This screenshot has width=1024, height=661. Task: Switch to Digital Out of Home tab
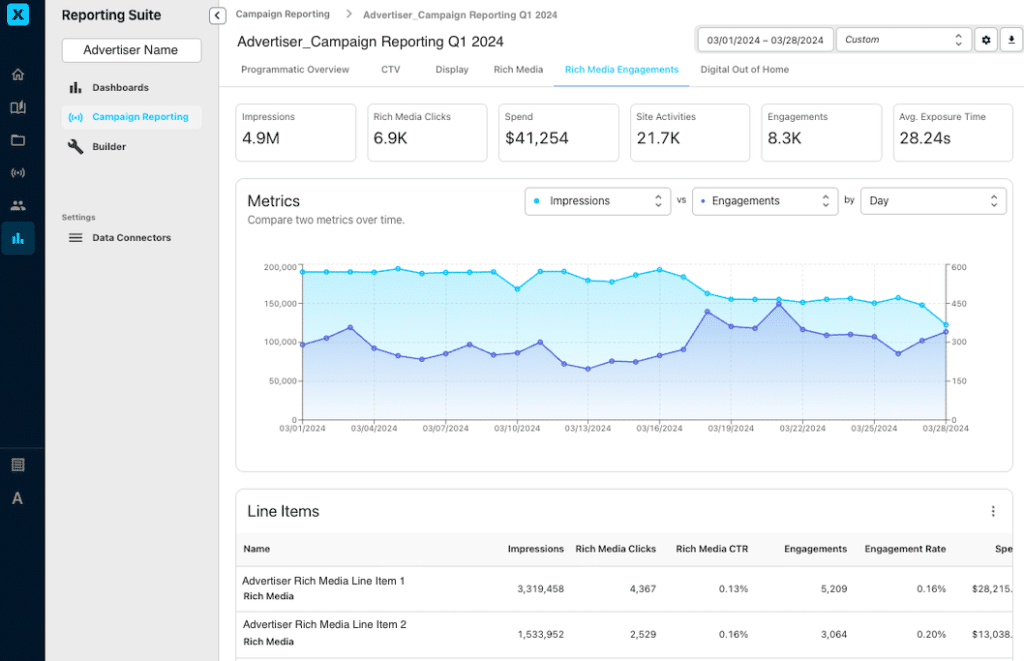[744, 70]
